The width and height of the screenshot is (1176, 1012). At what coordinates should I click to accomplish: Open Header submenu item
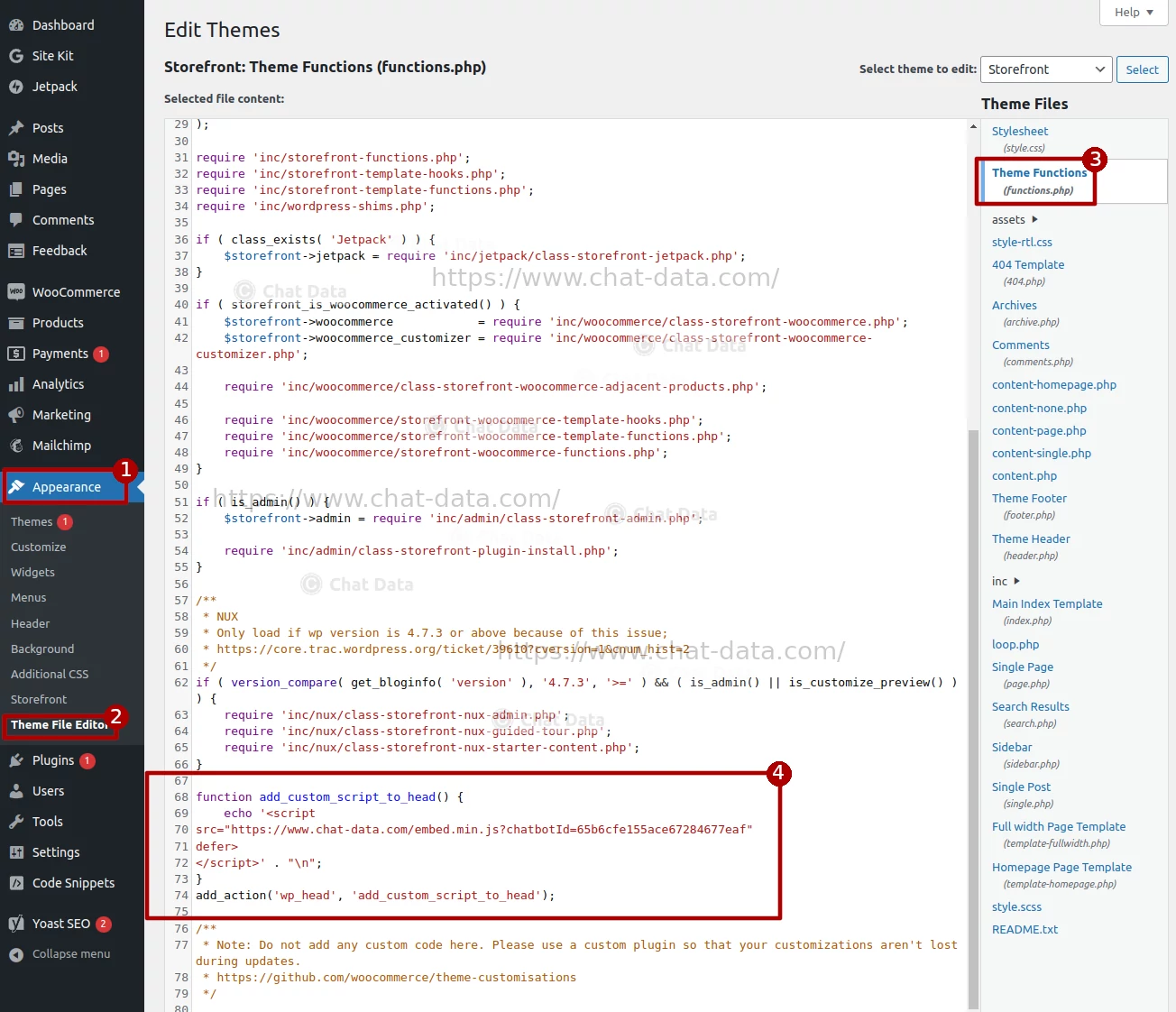coord(31,624)
